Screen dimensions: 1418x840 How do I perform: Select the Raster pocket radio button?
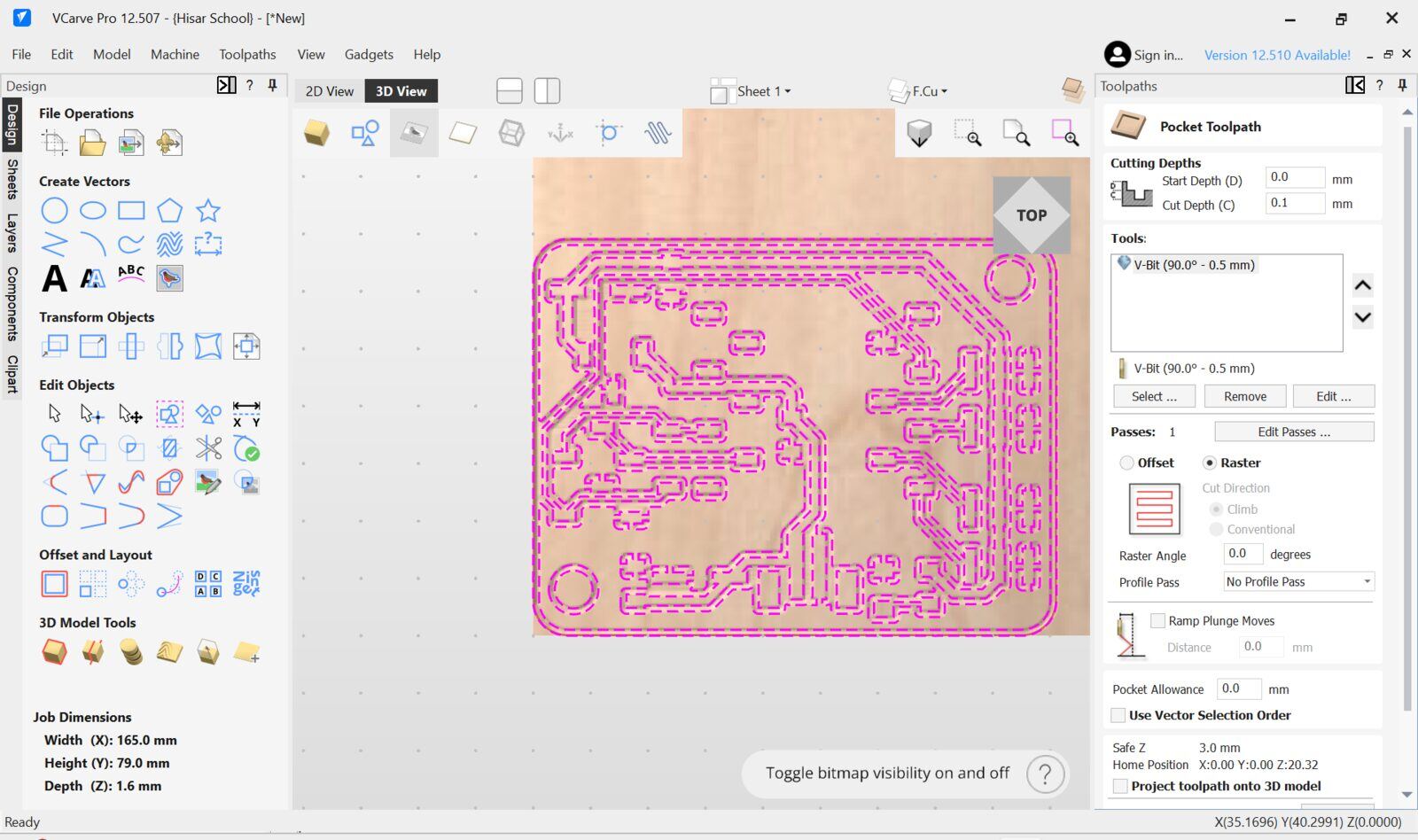click(1210, 463)
